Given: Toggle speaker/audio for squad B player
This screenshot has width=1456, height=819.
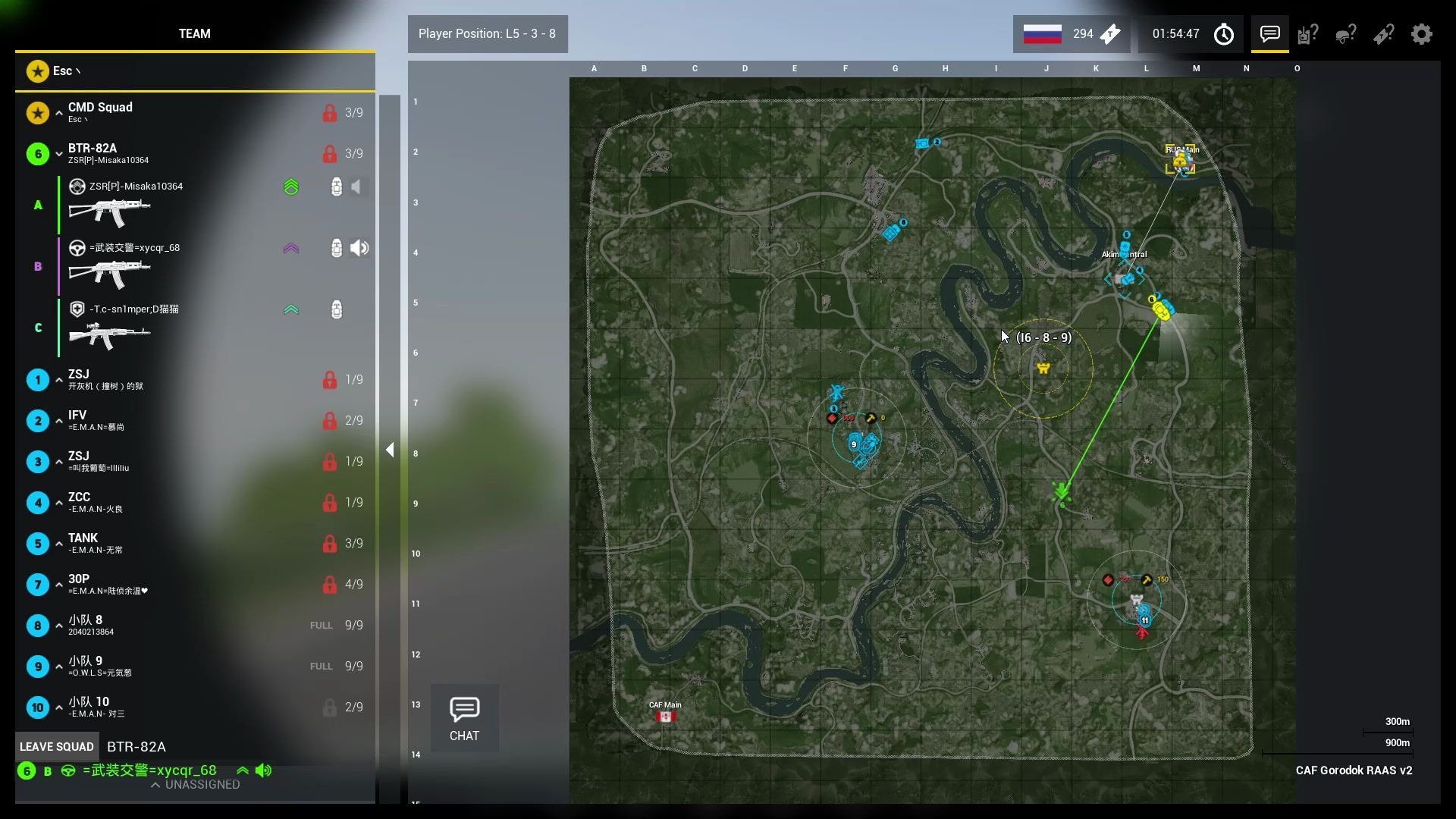Looking at the screenshot, I should (360, 247).
